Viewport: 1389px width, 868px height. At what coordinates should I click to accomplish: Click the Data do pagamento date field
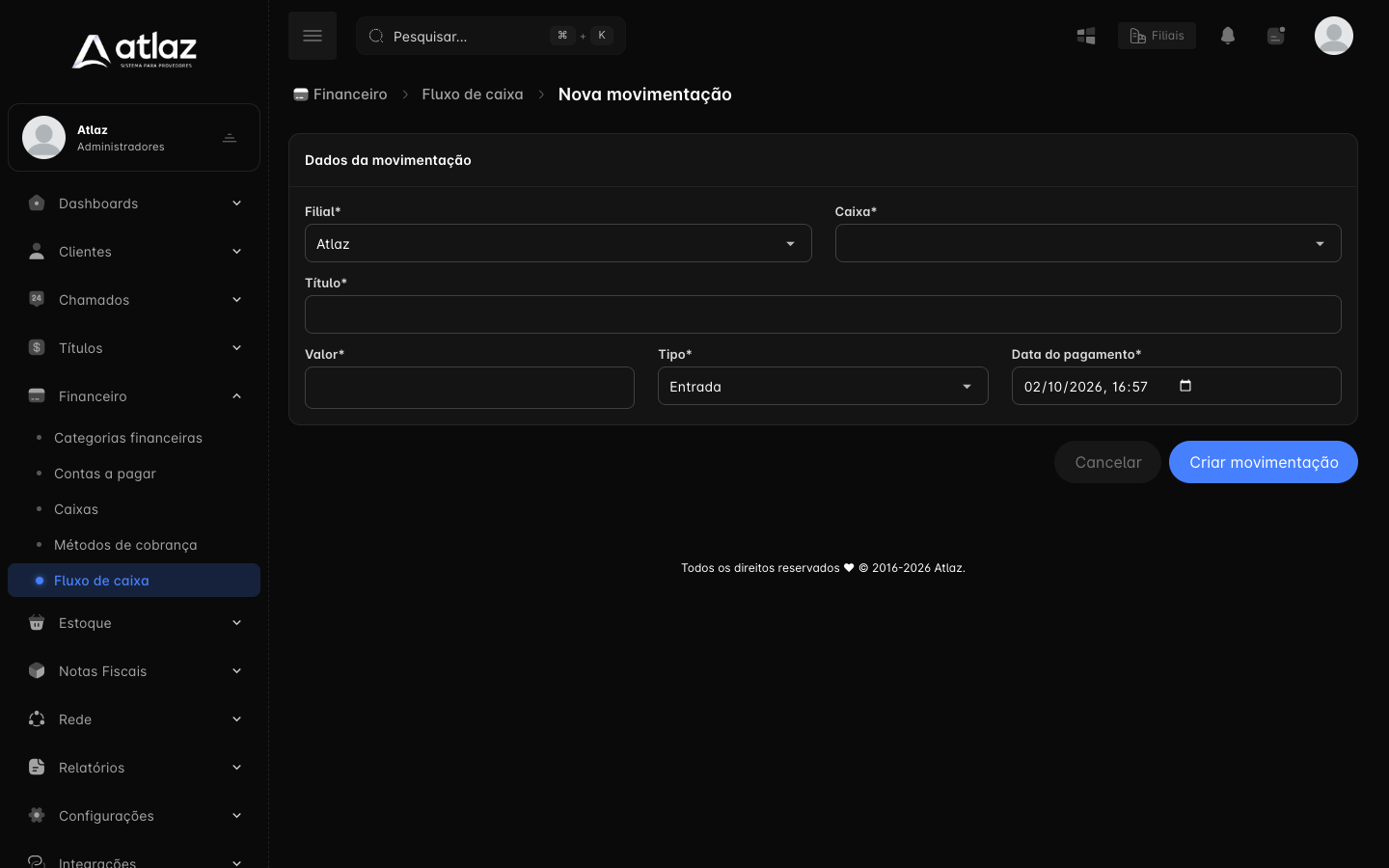point(1176,386)
